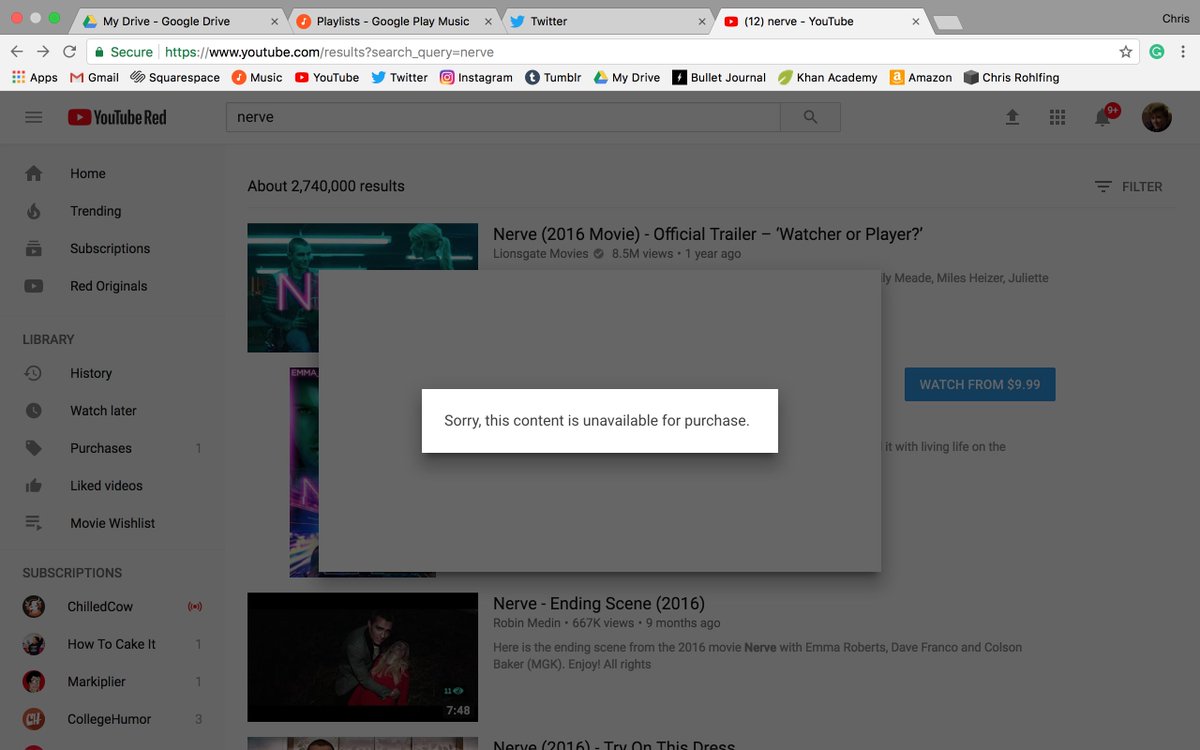Click the unavailable for purchase message
The width and height of the screenshot is (1200, 750).
click(x=597, y=421)
